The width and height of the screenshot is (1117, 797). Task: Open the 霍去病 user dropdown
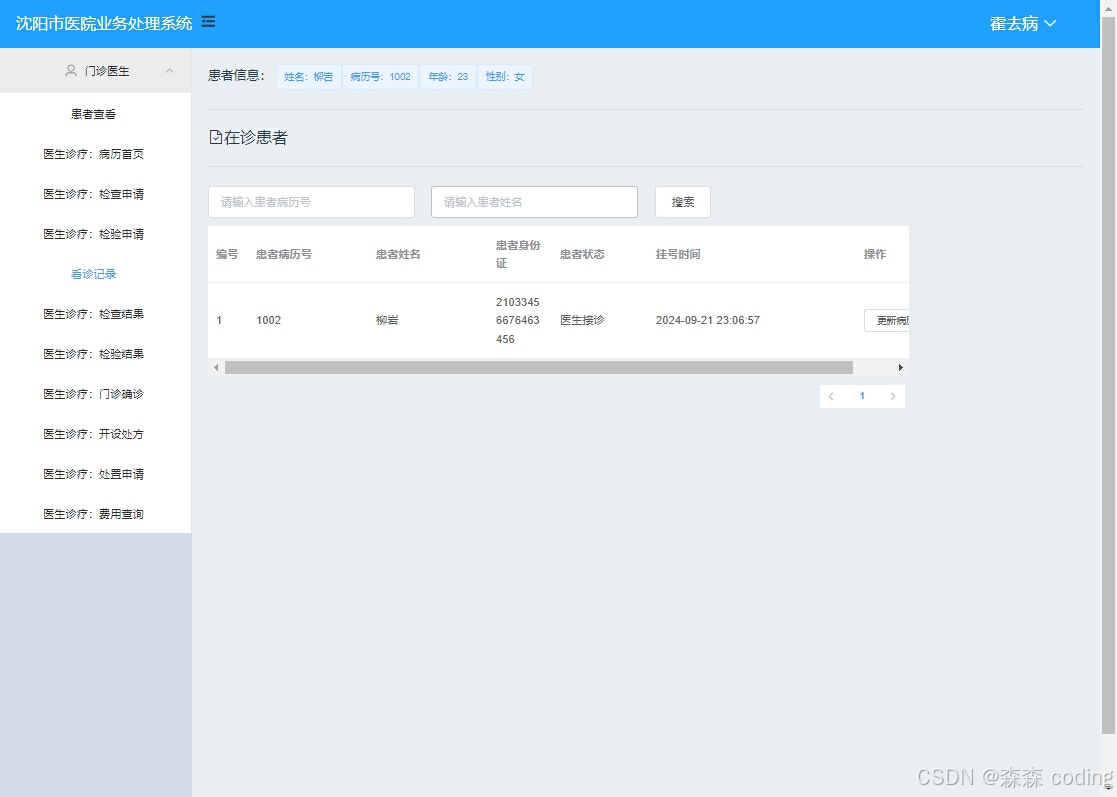(1022, 24)
